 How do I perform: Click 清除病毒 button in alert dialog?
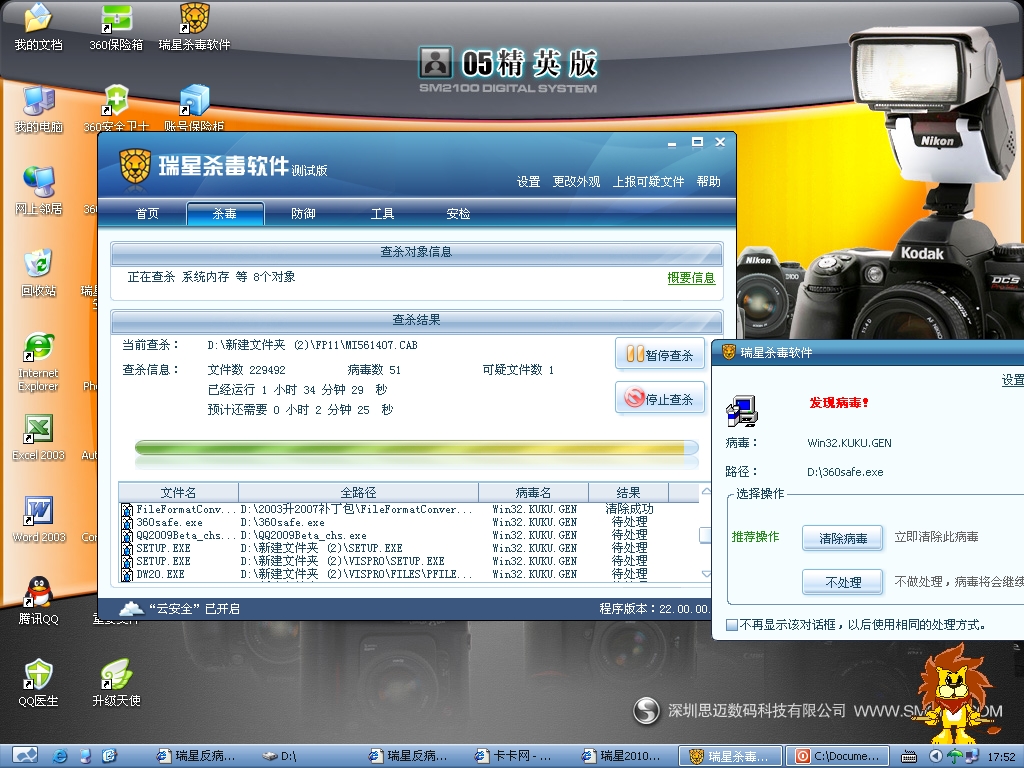pos(842,539)
